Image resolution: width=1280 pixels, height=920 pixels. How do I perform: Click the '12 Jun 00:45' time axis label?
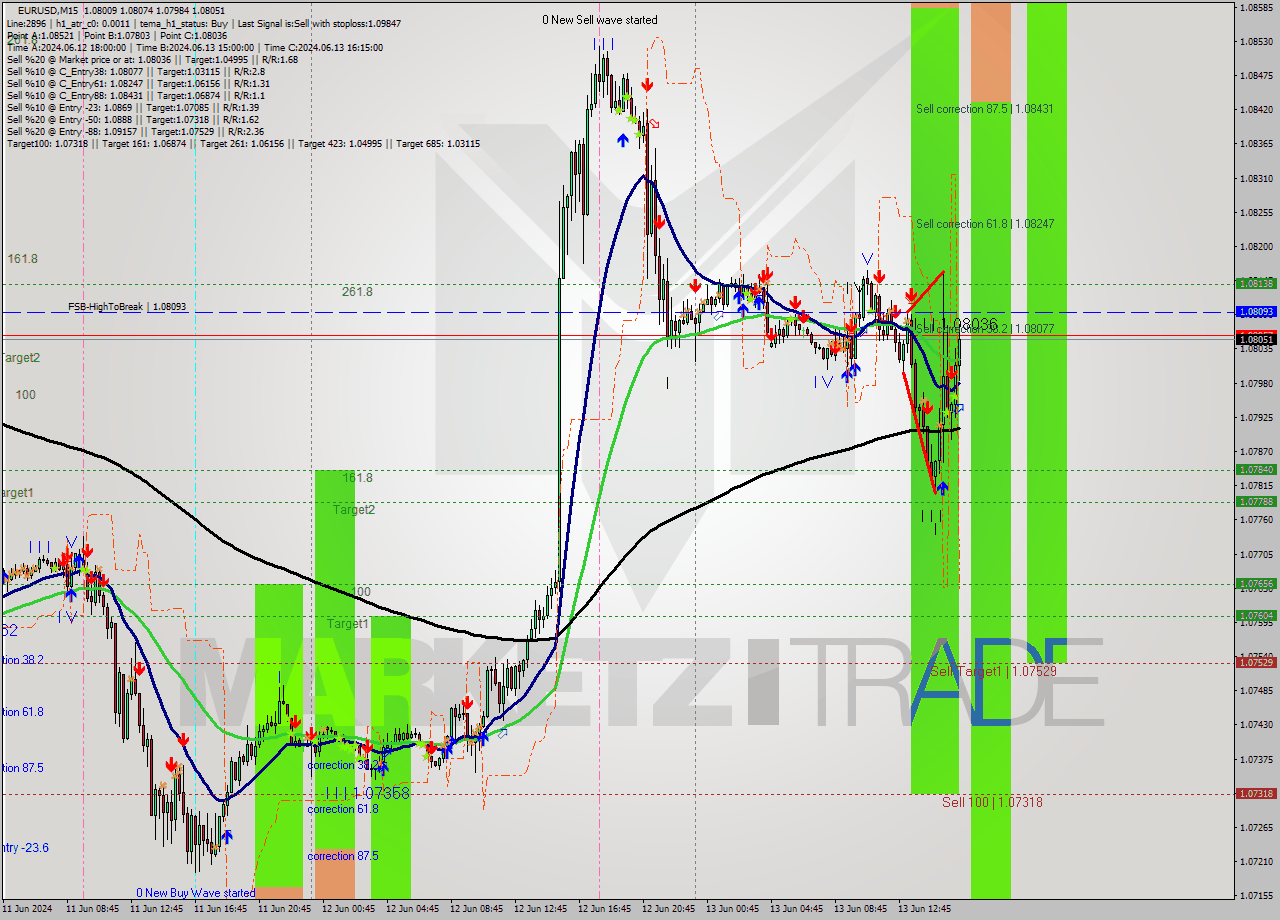pyautogui.click(x=348, y=910)
